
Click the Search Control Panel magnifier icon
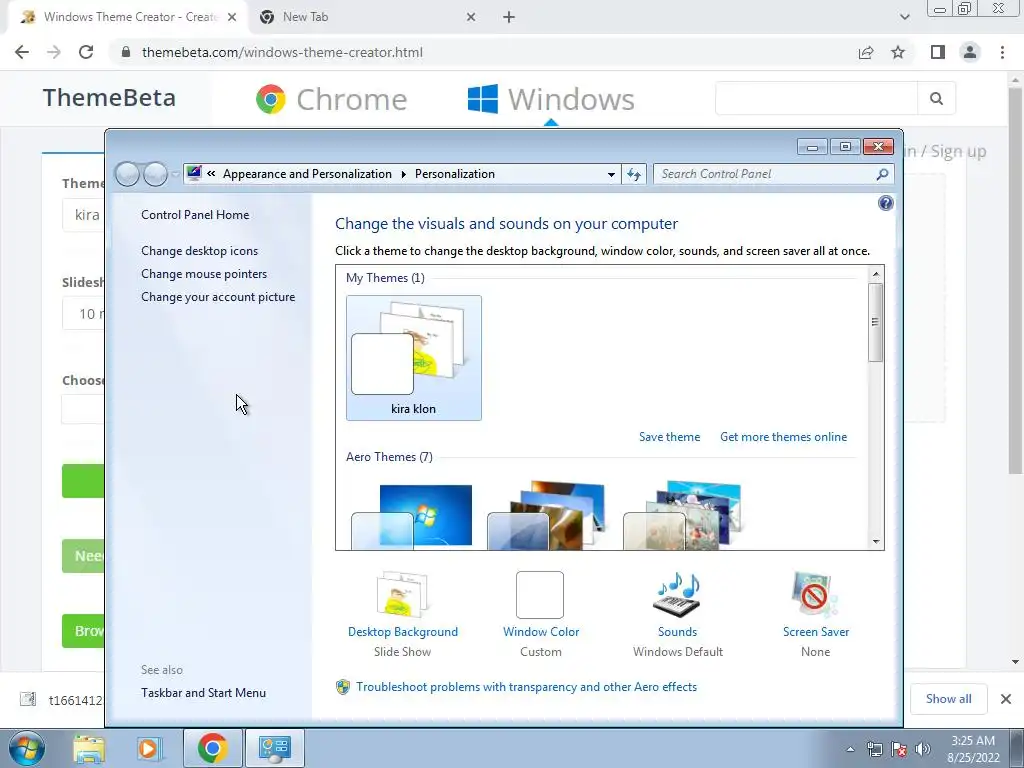tap(882, 174)
